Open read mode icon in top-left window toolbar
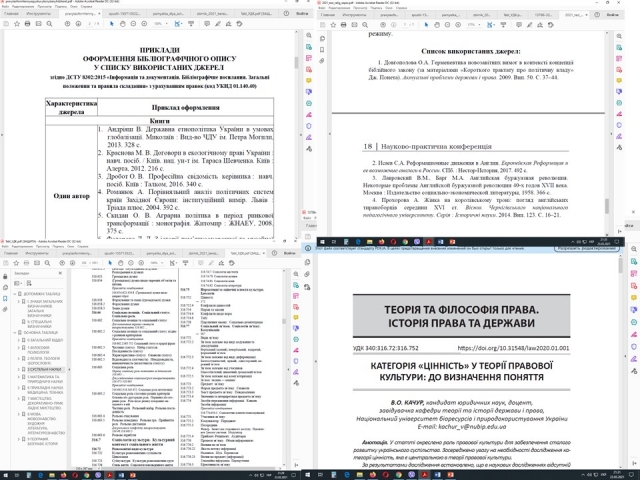The height and width of the screenshot is (480, 640). (x=191, y=24)
